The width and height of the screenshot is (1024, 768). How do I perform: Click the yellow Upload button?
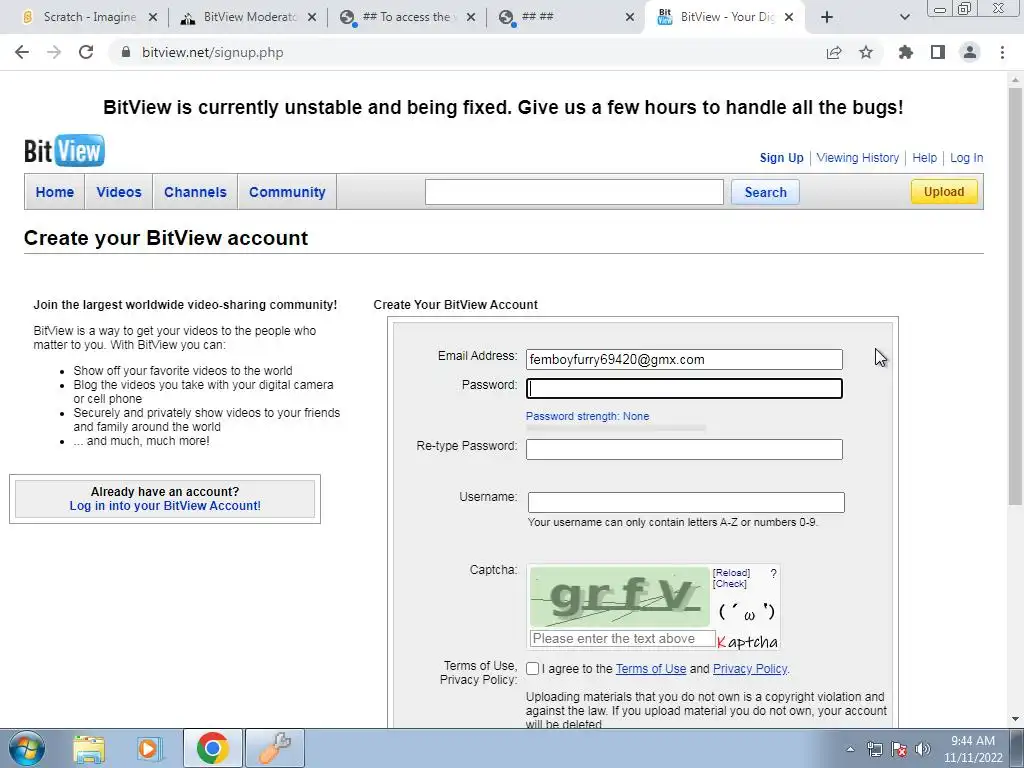(944, 191)
